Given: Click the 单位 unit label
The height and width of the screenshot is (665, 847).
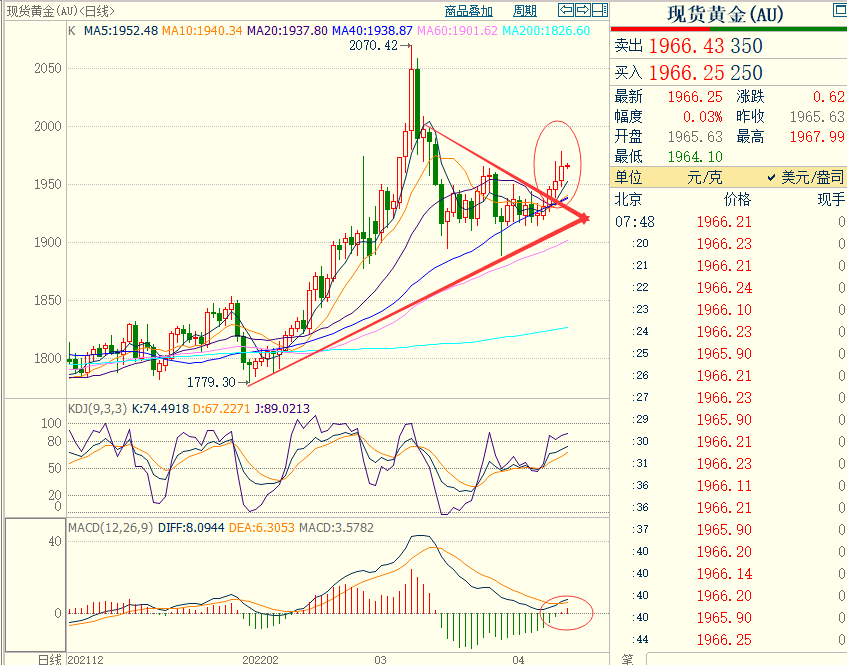Looking at the screenshot, I should tap(628, 177).
